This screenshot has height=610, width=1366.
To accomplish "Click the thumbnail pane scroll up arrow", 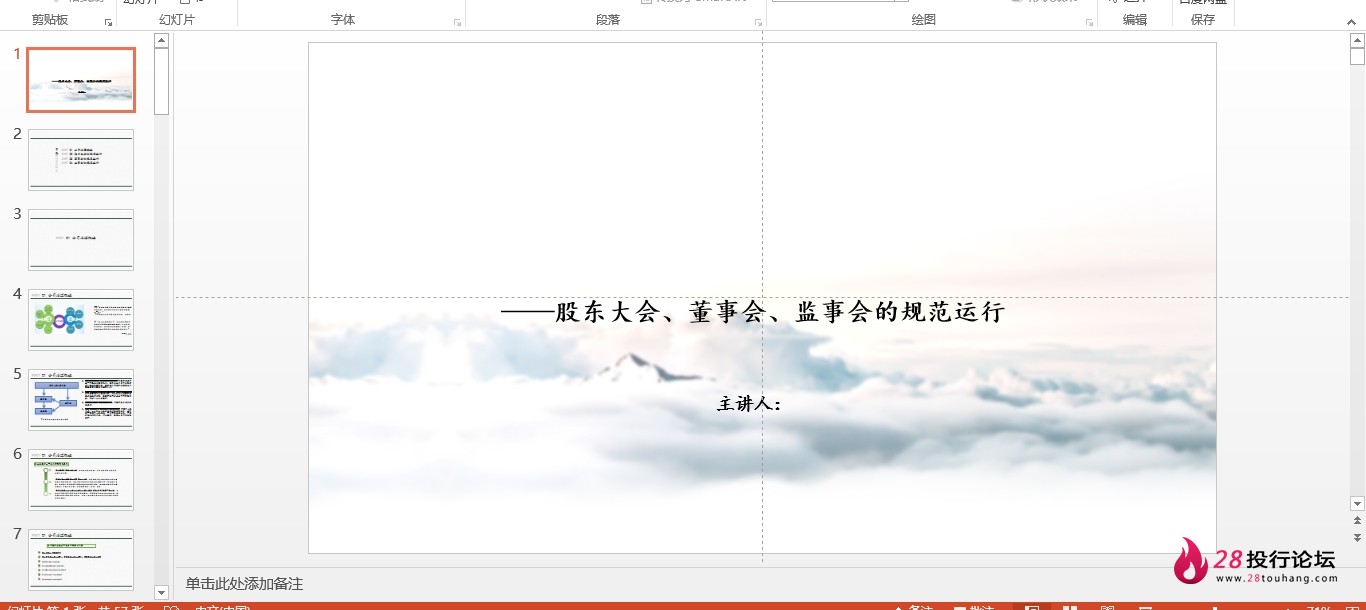I will click(161, 40).
